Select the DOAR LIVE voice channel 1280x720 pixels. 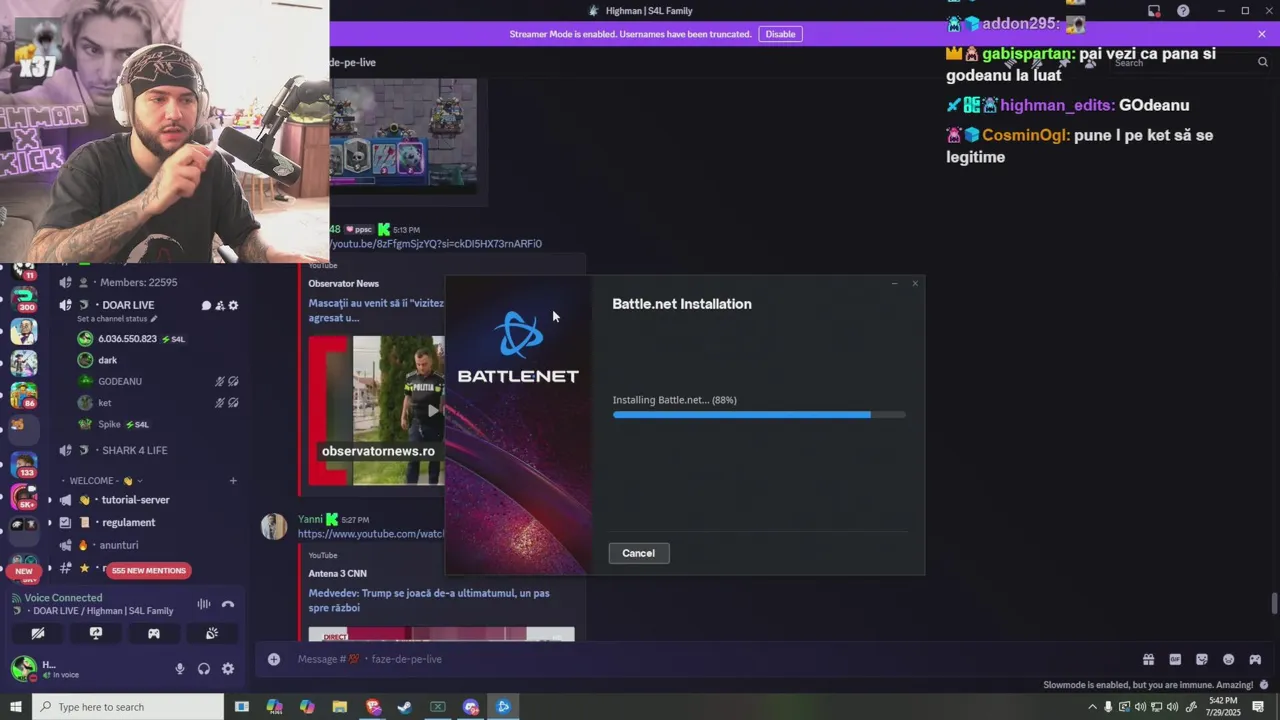[x=128, y=305]
